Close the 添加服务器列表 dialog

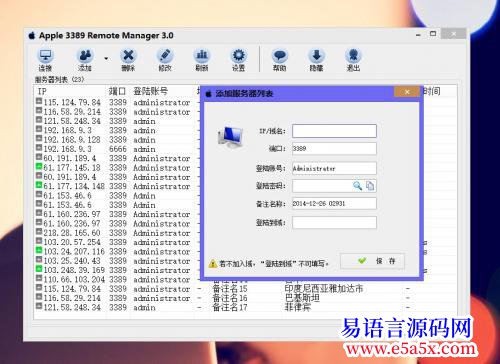coord(407,92)
